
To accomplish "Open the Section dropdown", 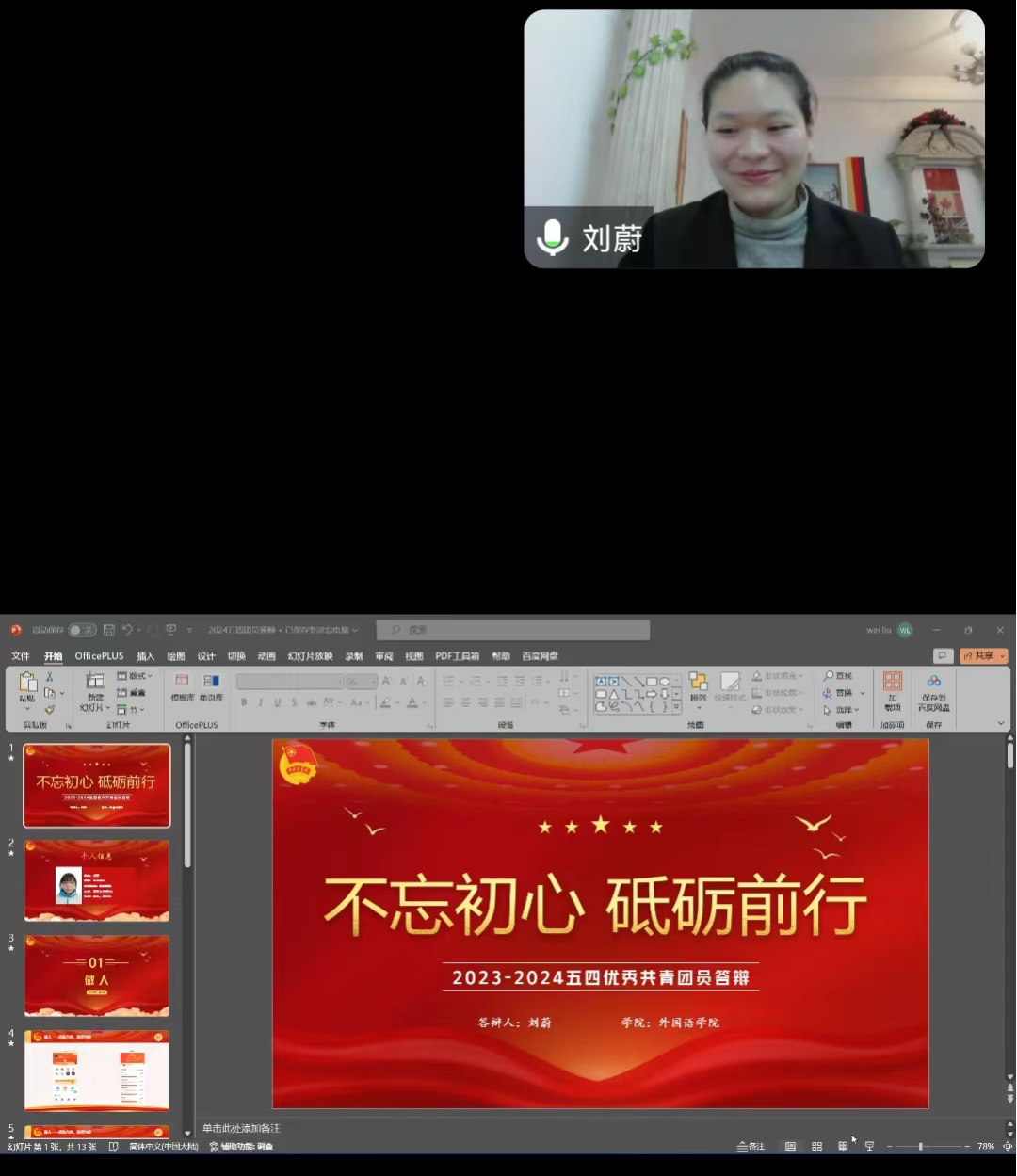I will click(131, 709).
